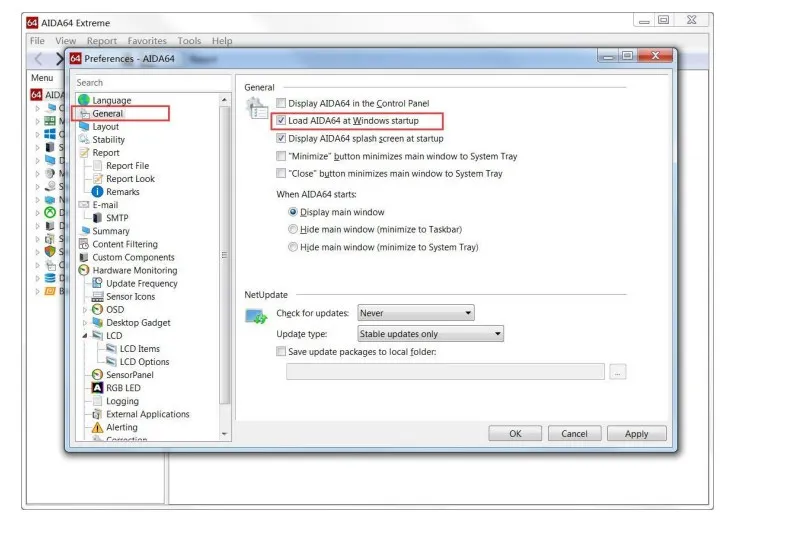This screenshot has height=552, width=811.
Task: Click the SMTP server icon
Action: pos(97,218)
